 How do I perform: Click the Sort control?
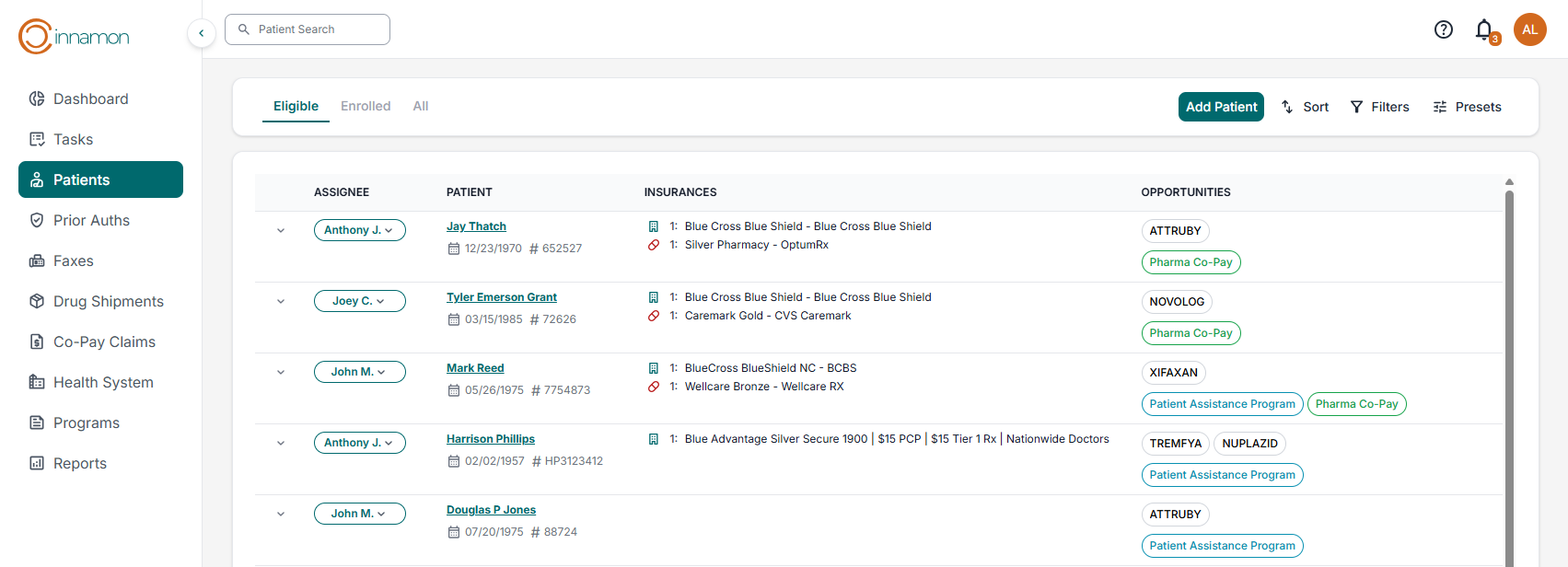1305,107
